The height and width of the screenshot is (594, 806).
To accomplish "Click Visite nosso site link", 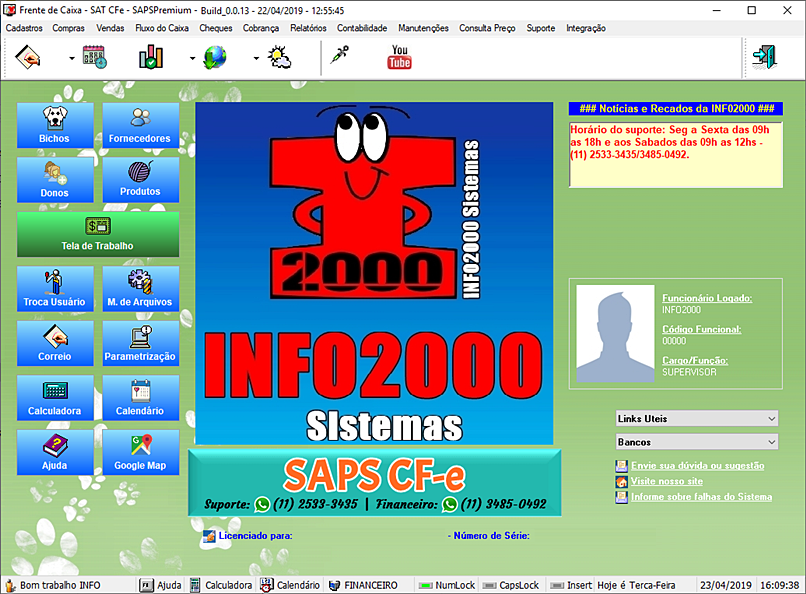I will 667,481.
